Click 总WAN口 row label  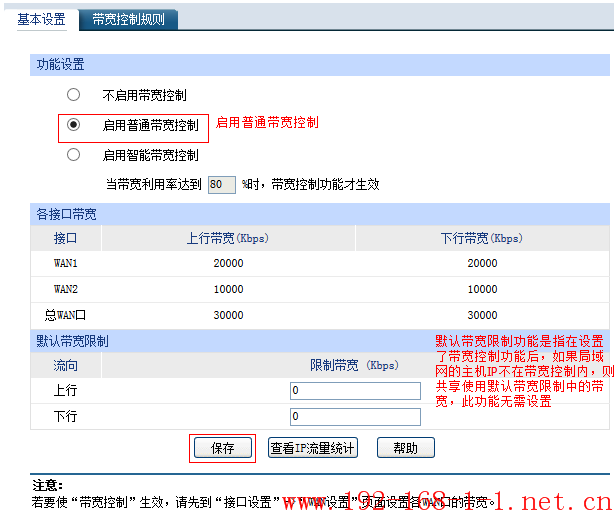(66, 315)
